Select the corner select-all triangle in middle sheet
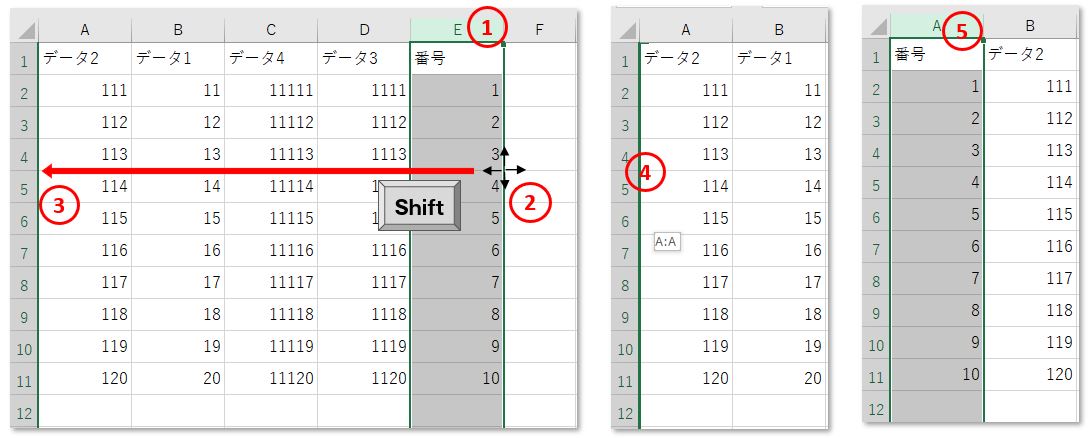 tap(627, 30)
